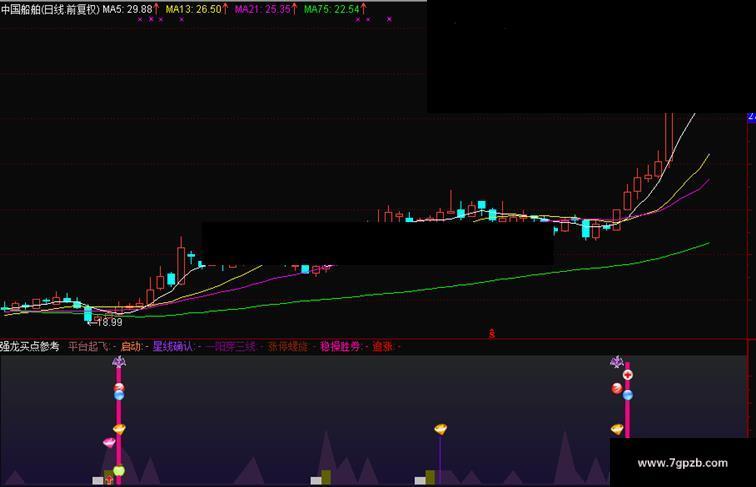Click the gray square next to the red up-arrow

coord(98,480)
